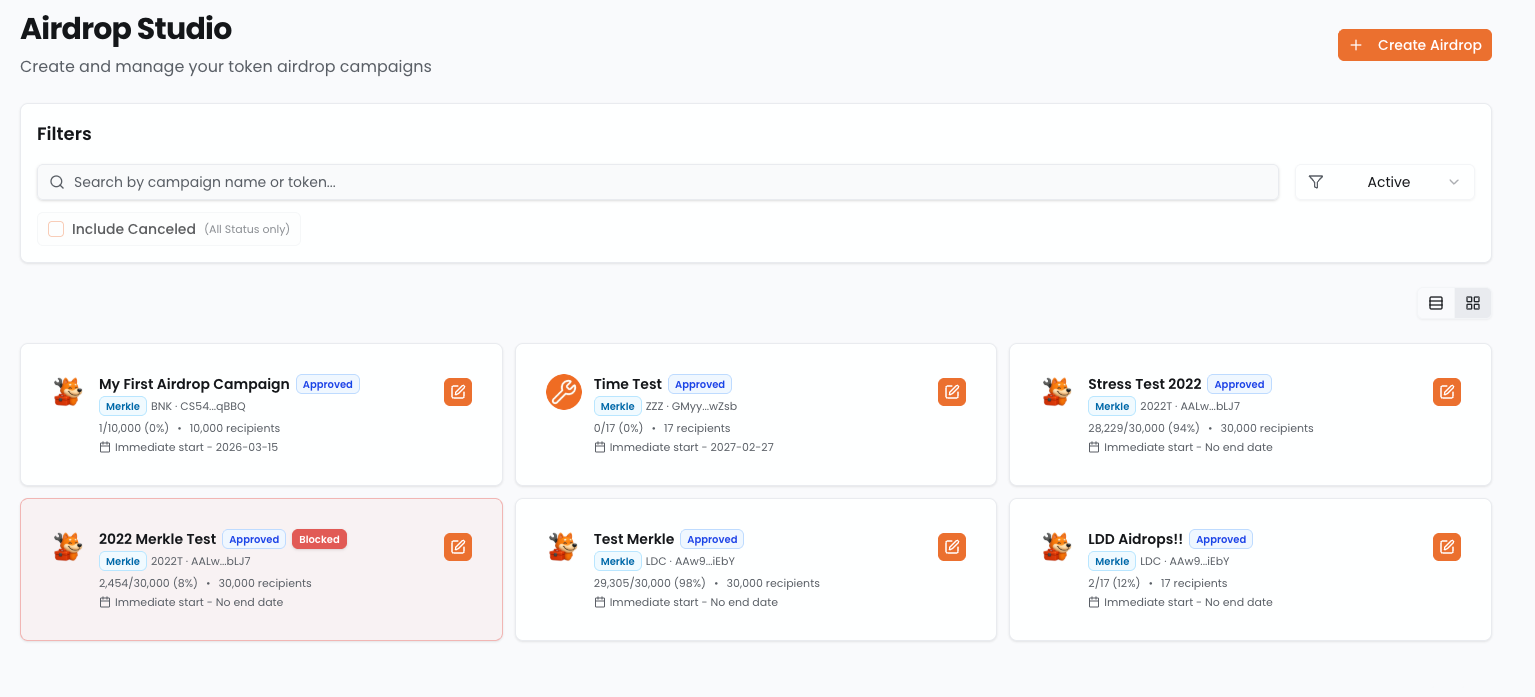Click the Time Test edit icon

952,392
